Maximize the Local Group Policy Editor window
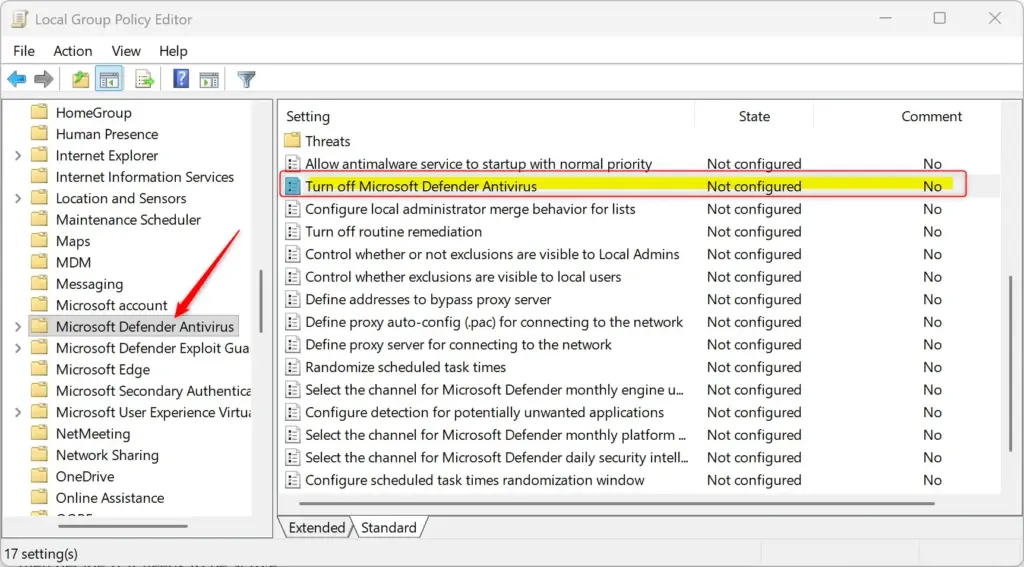The height and width of the screenshot is (567, 1024). point(939,18)
